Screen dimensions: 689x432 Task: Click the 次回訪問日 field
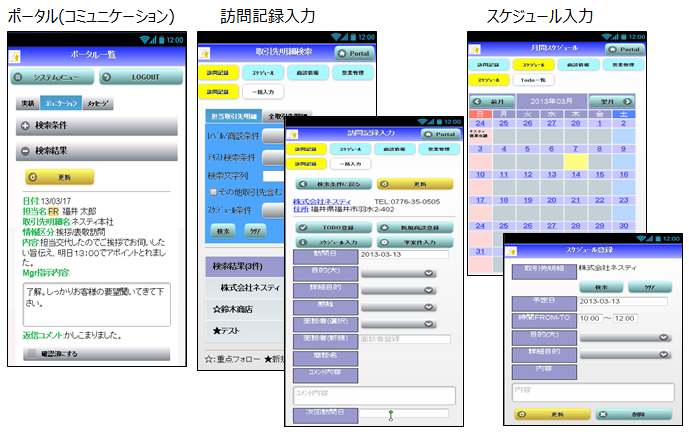click(404, 413)
